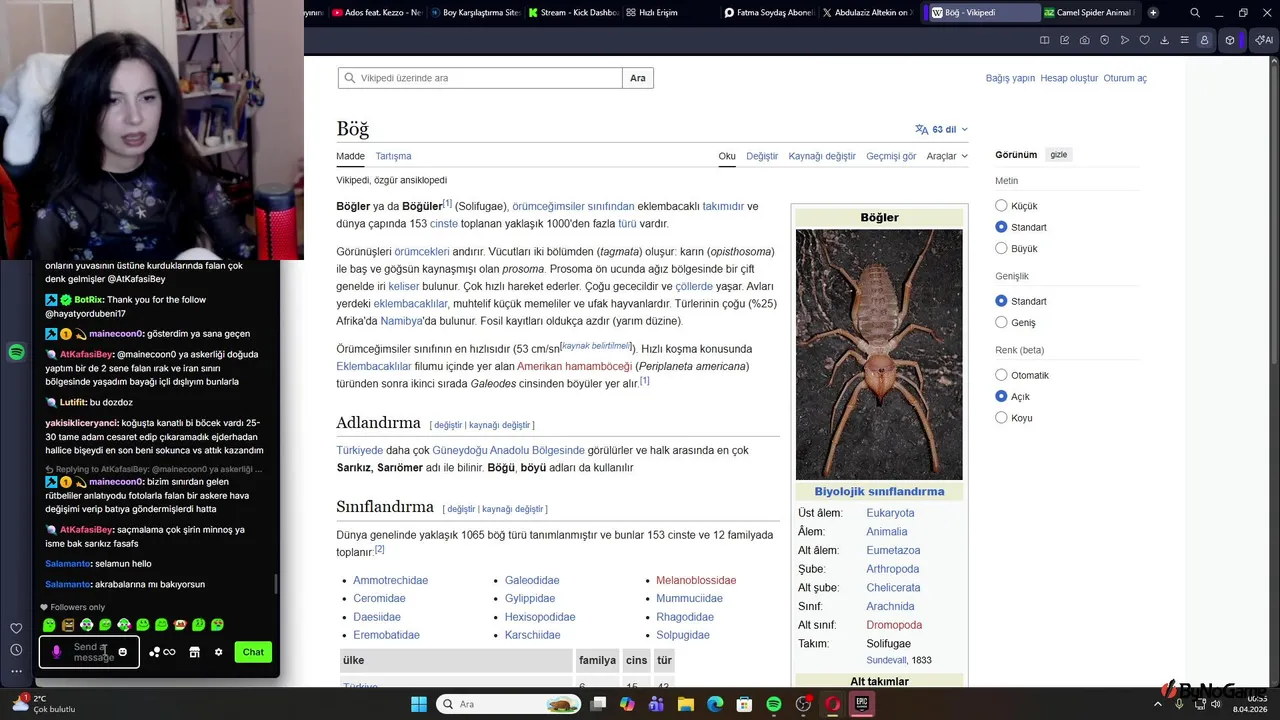The width and height of the screenshot is (1280, 720).
Task: Open sidebar three-dots more menu
Action: (x=16, y=671)
